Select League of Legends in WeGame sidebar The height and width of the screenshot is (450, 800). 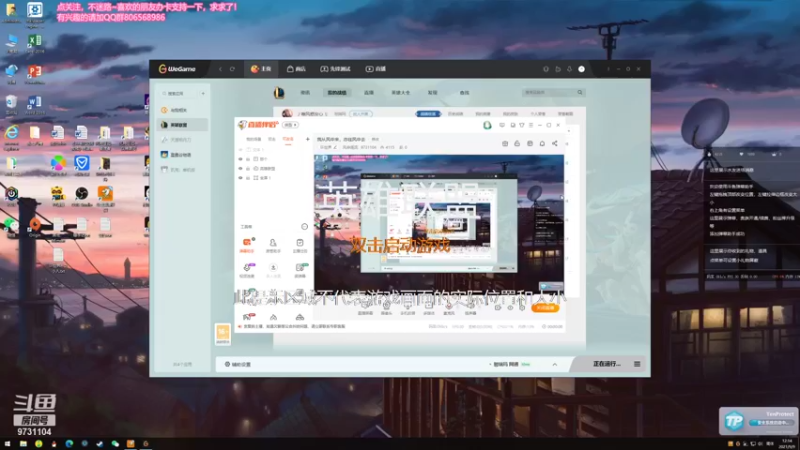point(183,124)
